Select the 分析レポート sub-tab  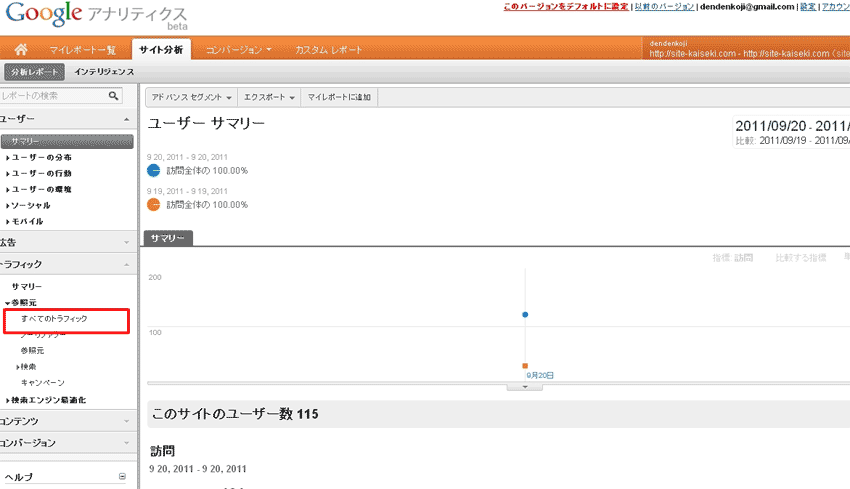click(x=35, y=72)
